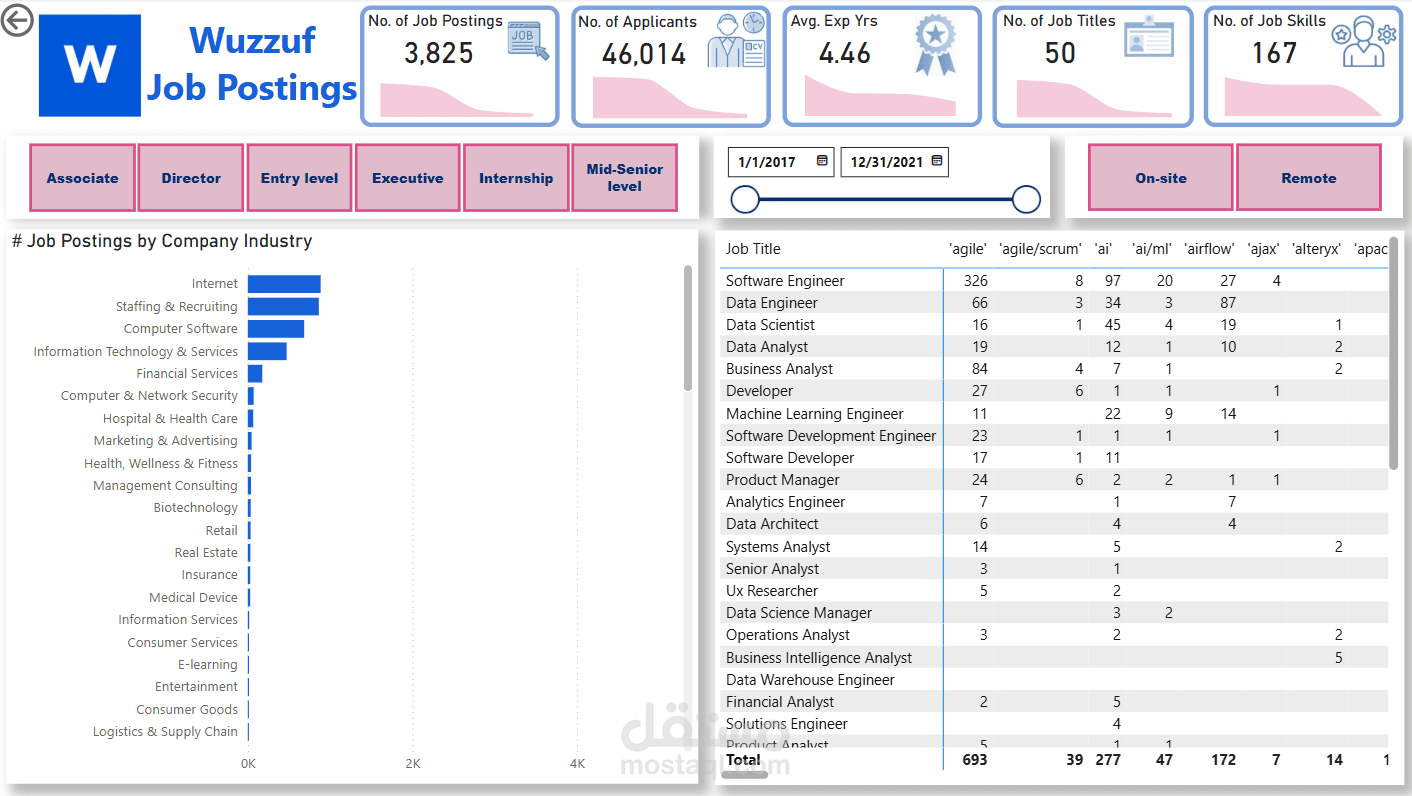Click the Logistics & Supply Chain label
Image resolution: width=1412 pixels, height=796 pixels.
click(x=165, y=732)
